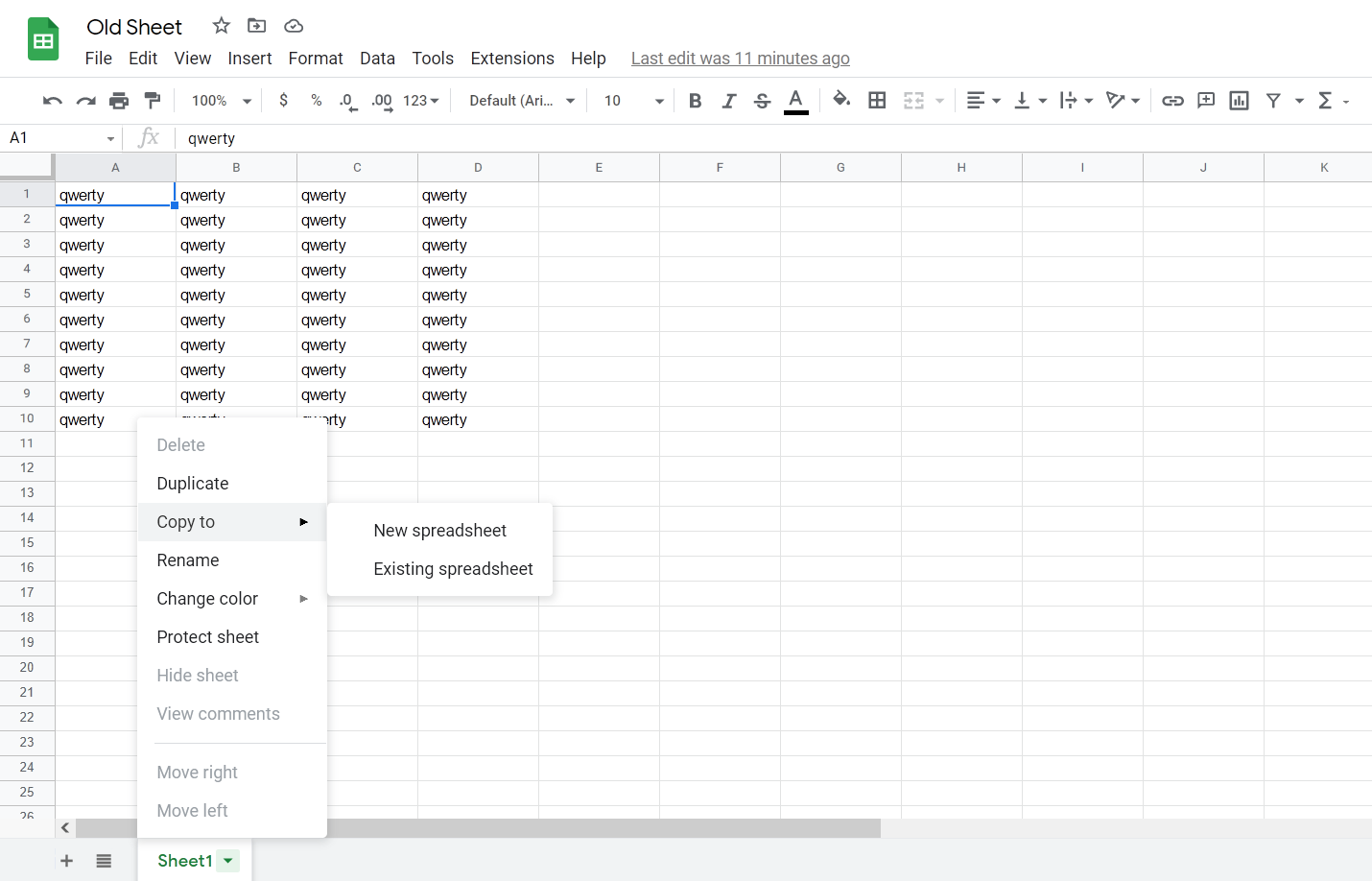The image size is (1372, 881).
Task: Move document using folder icon
Action: [x=257, y=26]
